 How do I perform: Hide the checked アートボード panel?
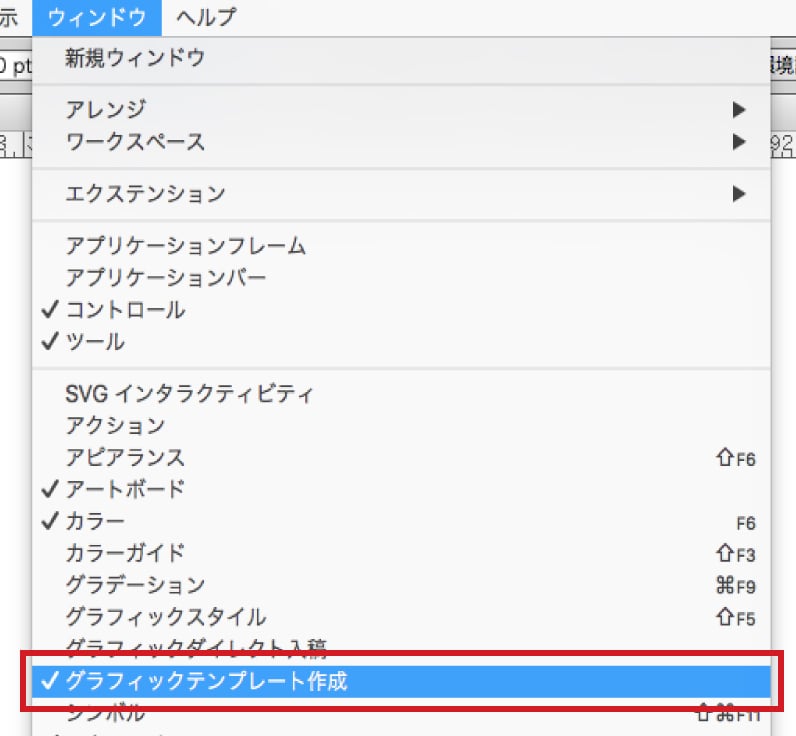coord(125,489)
